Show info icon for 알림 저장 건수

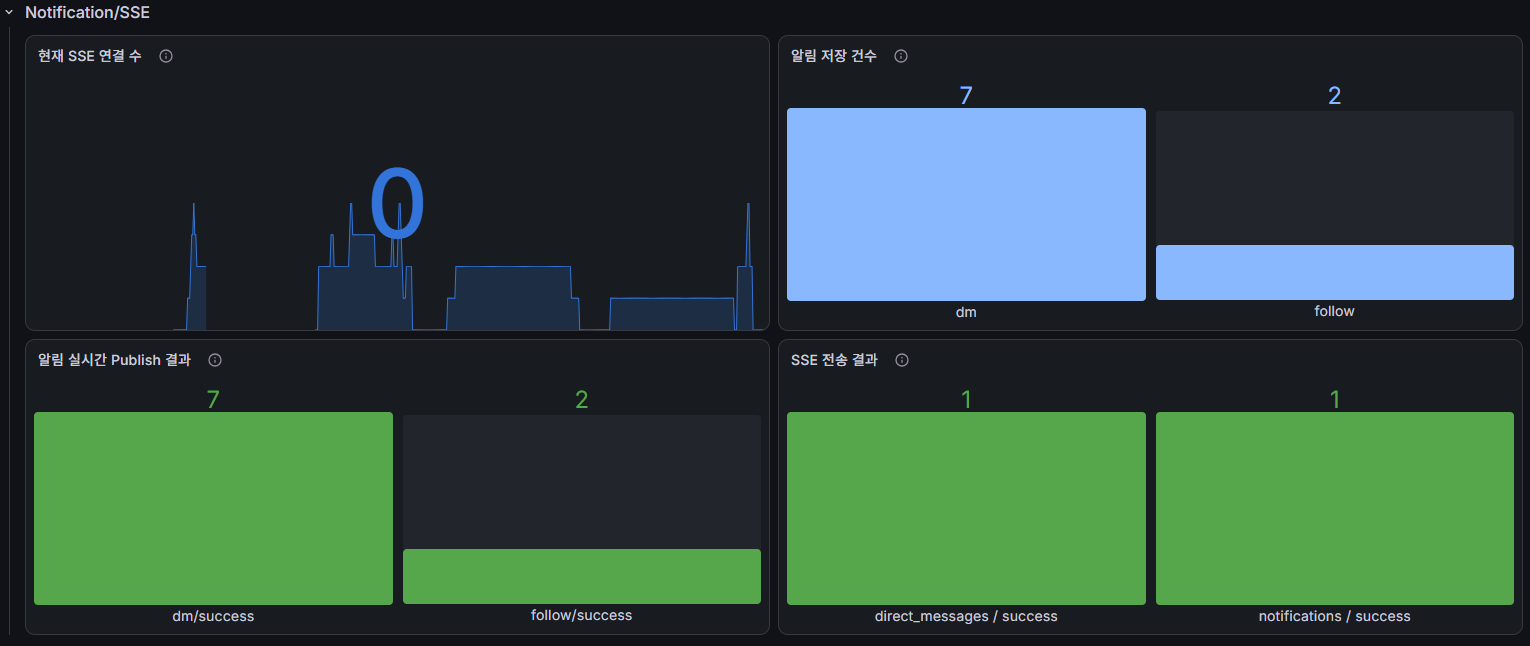click(901, 56)
